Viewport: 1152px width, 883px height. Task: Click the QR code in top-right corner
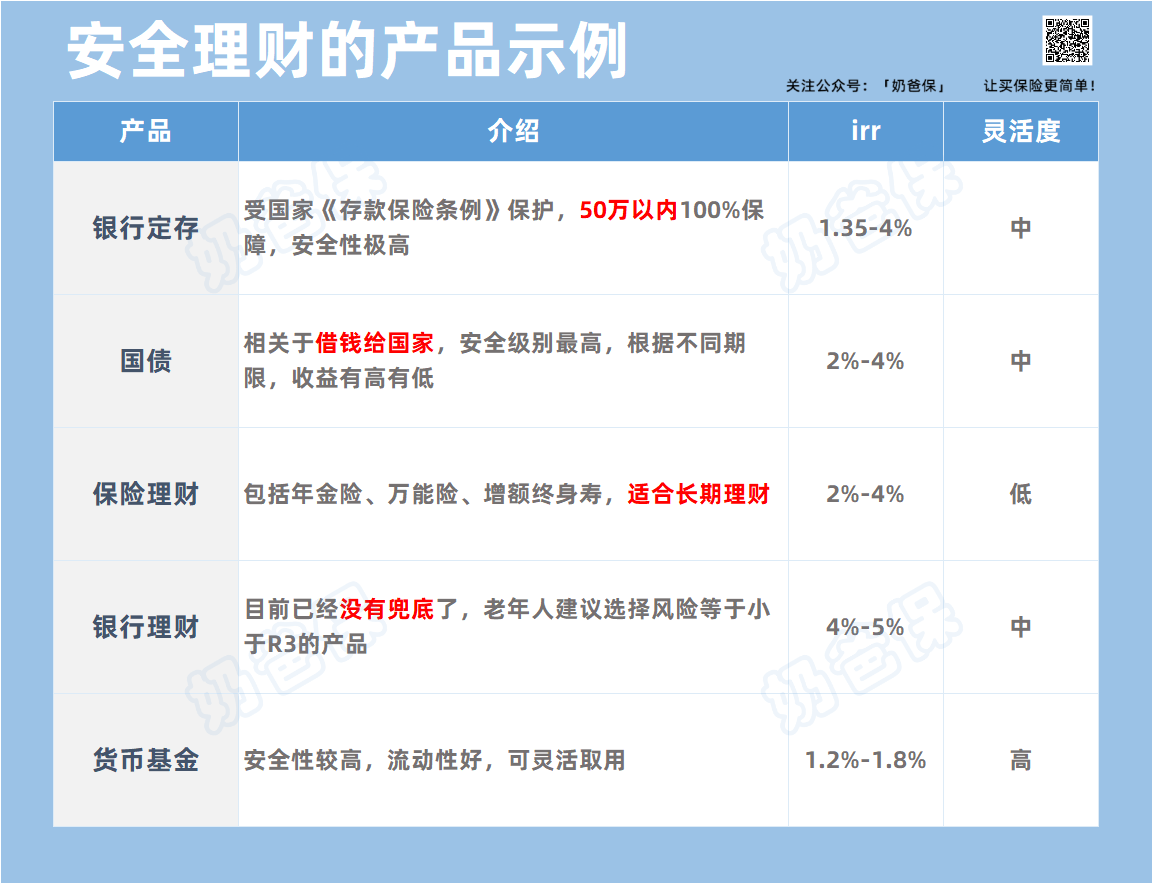(x=1068, y=41)
